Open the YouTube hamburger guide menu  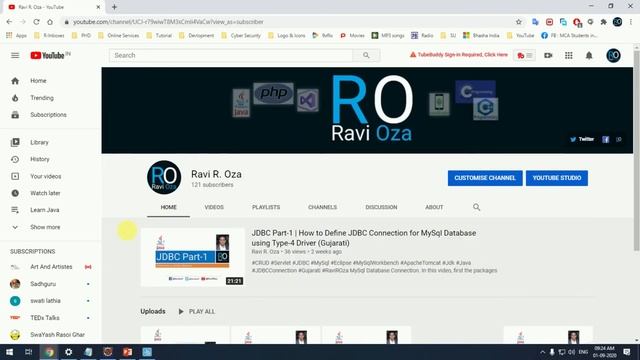[15, 55]
